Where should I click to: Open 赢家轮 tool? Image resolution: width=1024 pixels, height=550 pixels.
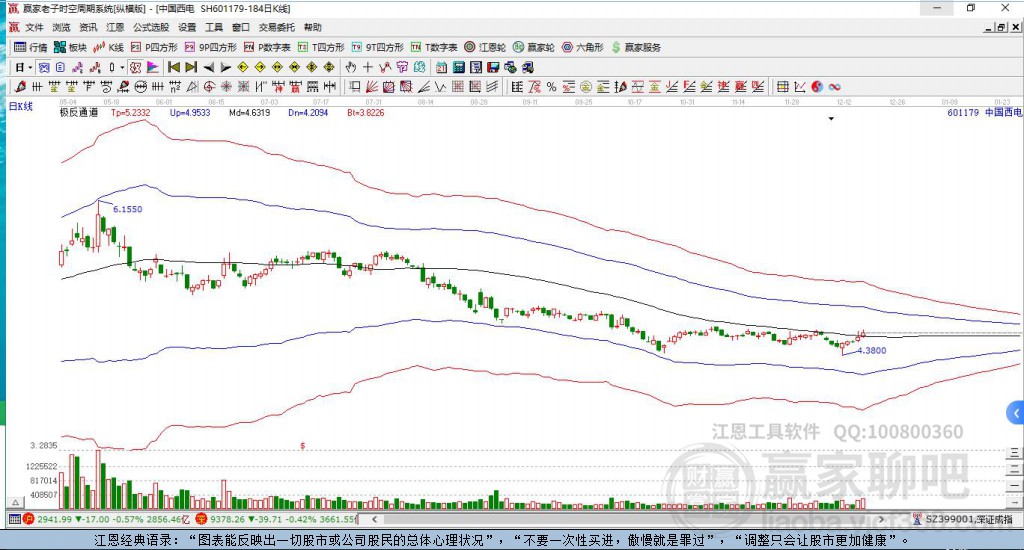(x=534, y=47)
